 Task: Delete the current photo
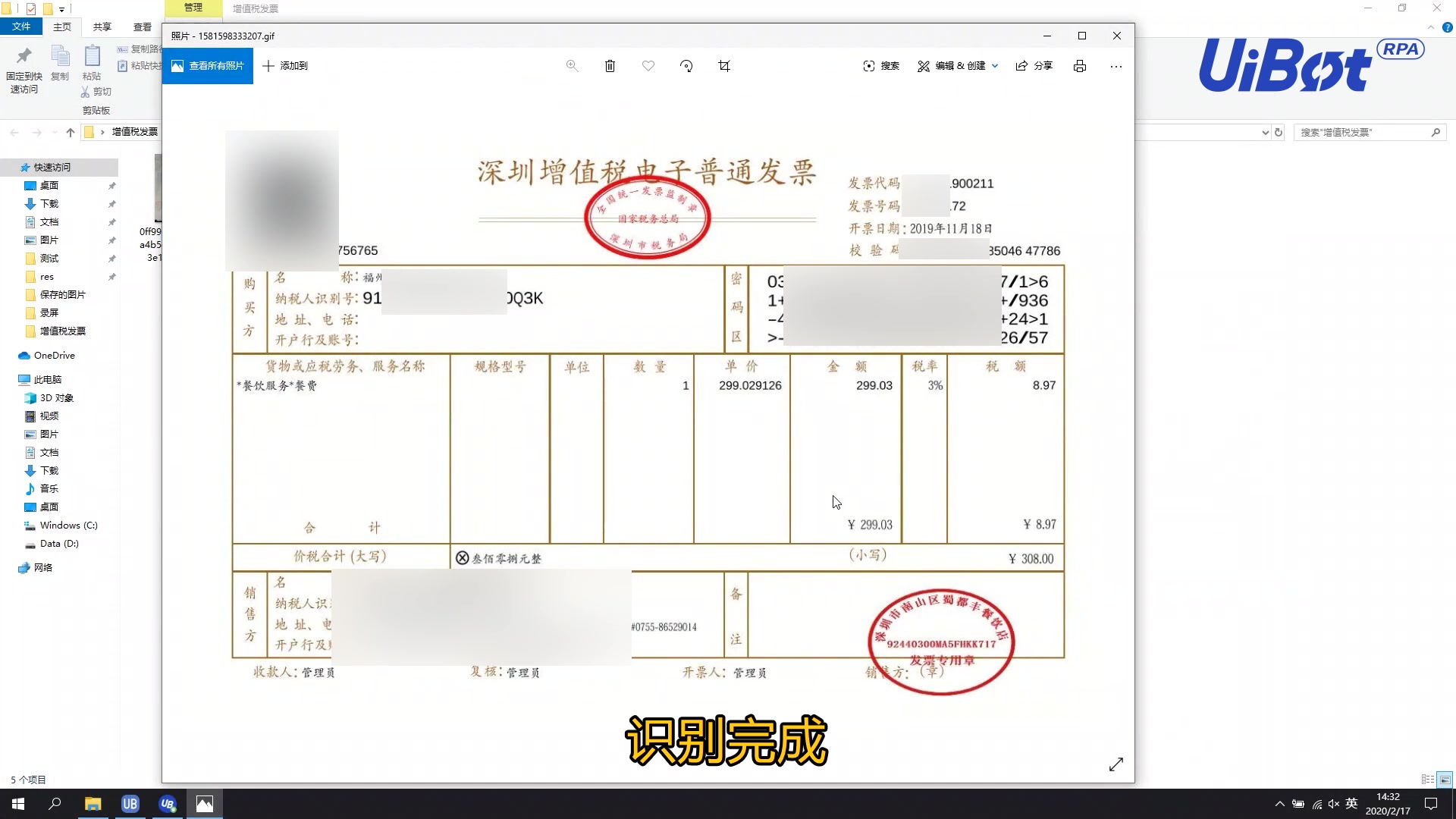point(610,66)
